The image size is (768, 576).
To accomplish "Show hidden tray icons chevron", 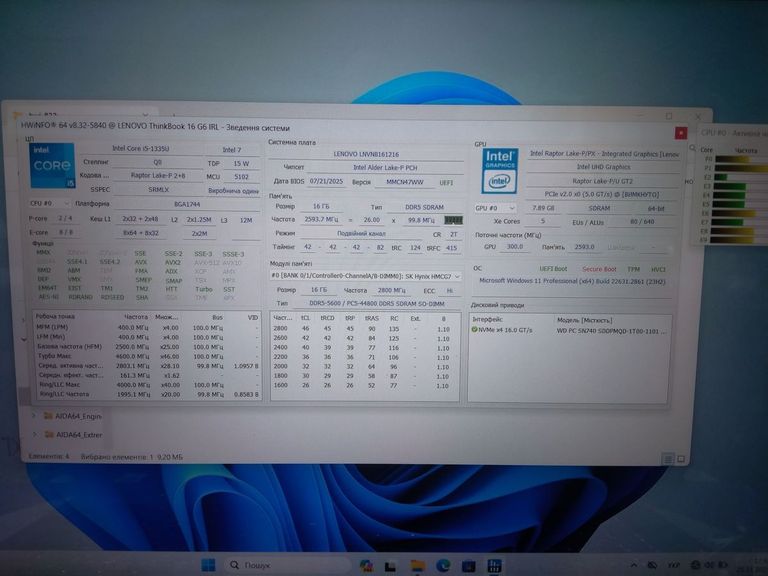I will [634, 566].
